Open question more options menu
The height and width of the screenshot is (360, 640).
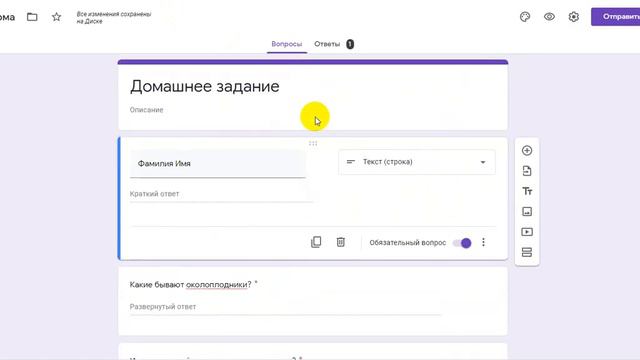coord(483,242)
